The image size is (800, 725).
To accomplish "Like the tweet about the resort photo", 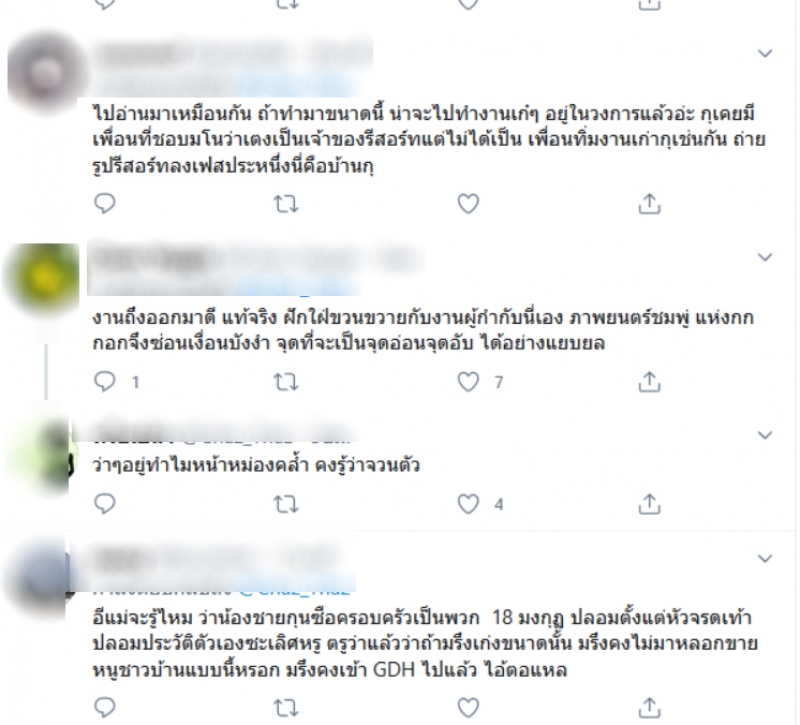I will pos(468,204).
